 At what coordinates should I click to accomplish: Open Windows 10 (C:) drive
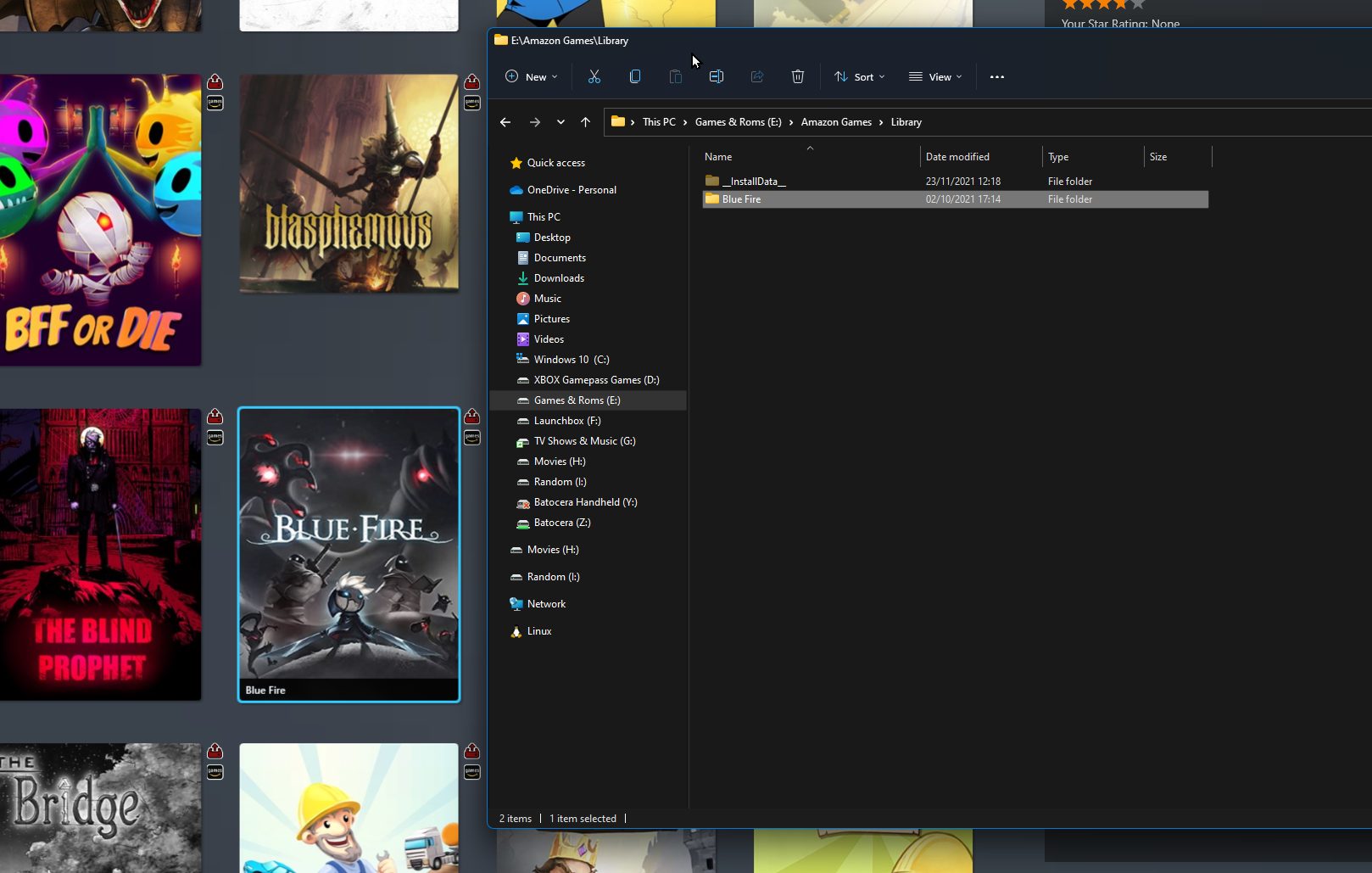tap(563, 360)
